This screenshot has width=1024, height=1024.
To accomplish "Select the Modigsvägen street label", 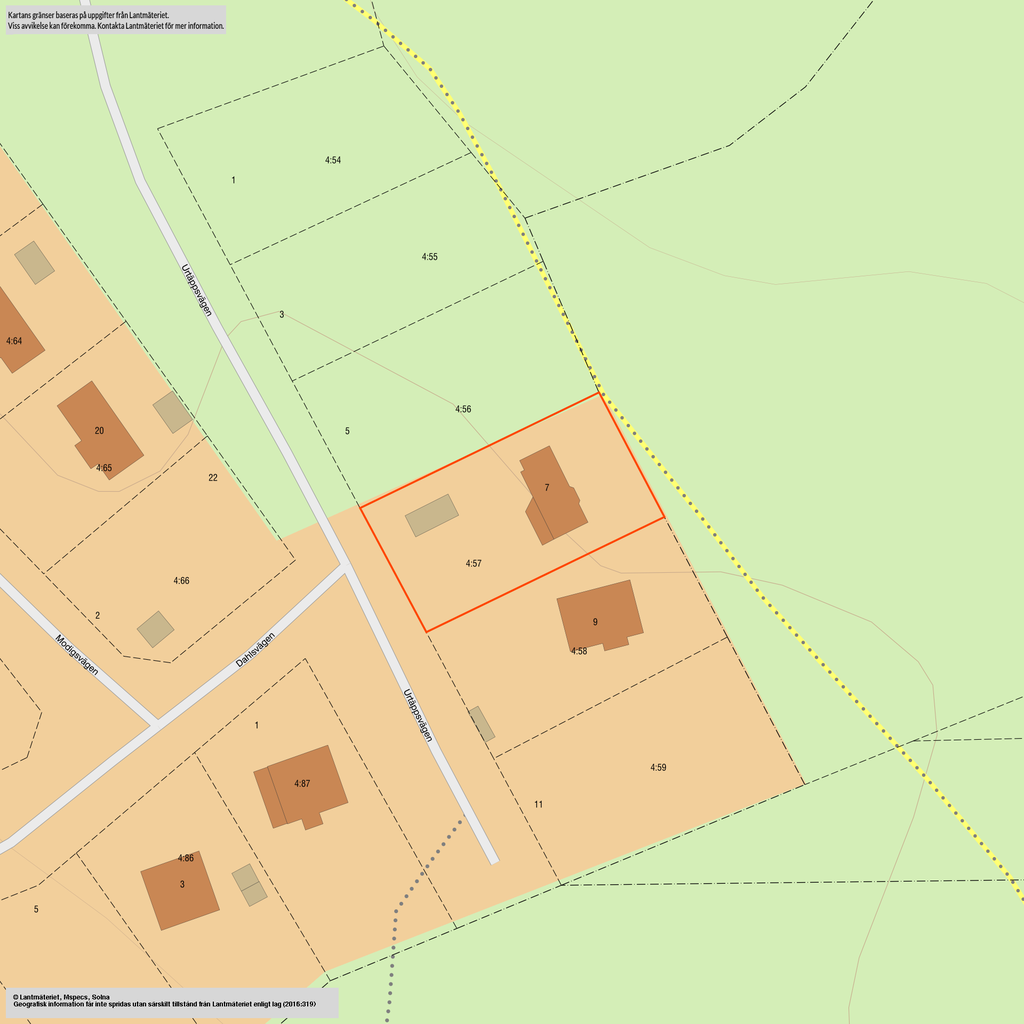I will pos(77,655).
